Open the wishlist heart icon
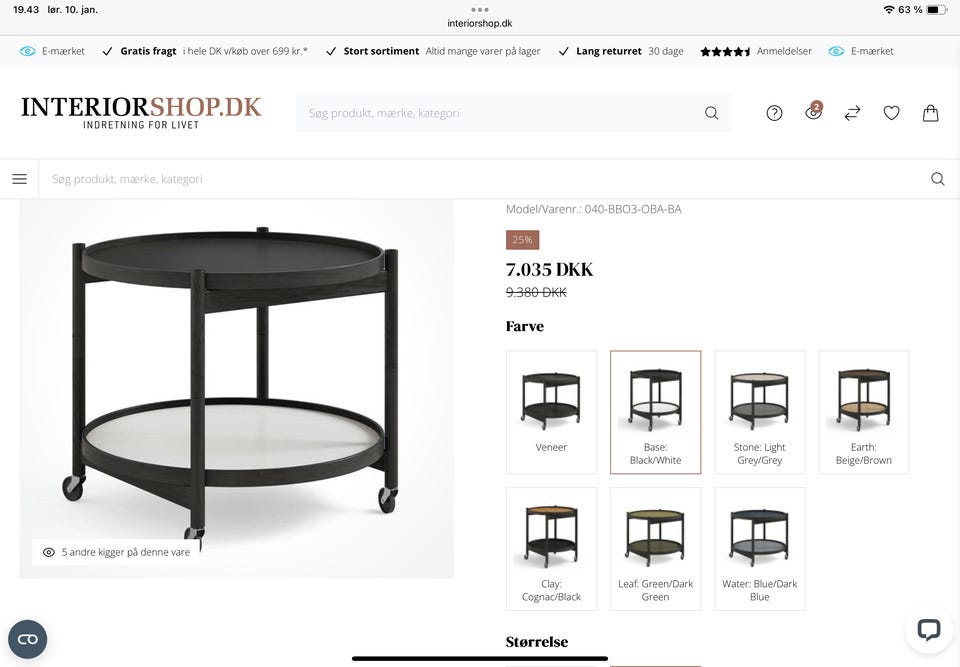Screen dimensions: 960x667 pos(891,113)
